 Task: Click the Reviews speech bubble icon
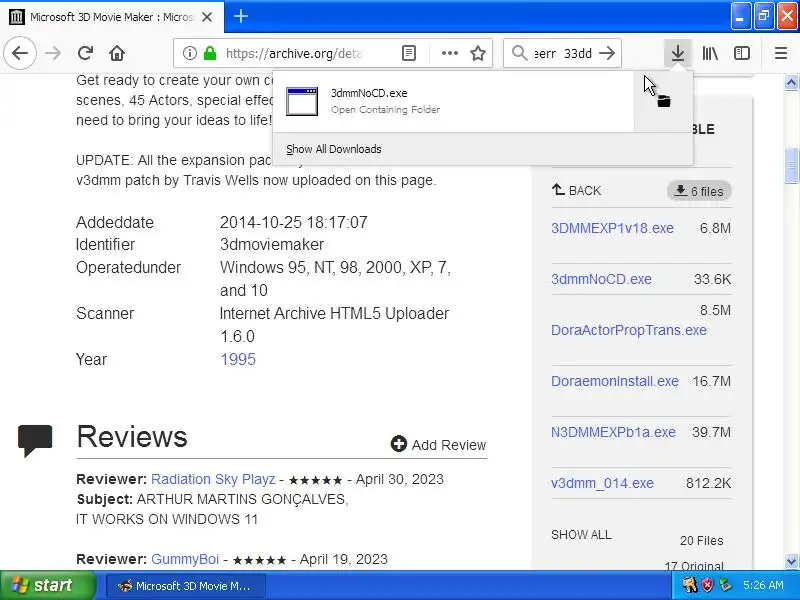pos(35,440)
